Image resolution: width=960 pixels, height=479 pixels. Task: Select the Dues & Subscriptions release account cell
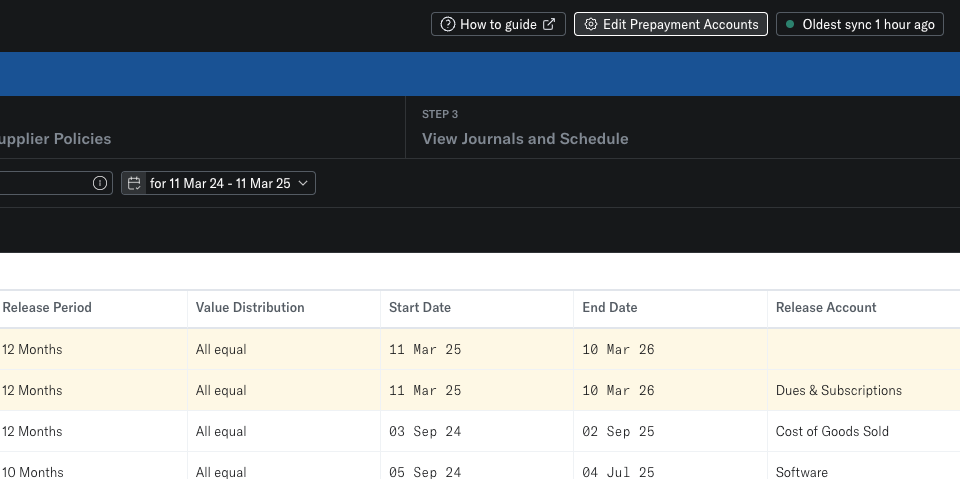pyautogui.click(x=839, y=390)
